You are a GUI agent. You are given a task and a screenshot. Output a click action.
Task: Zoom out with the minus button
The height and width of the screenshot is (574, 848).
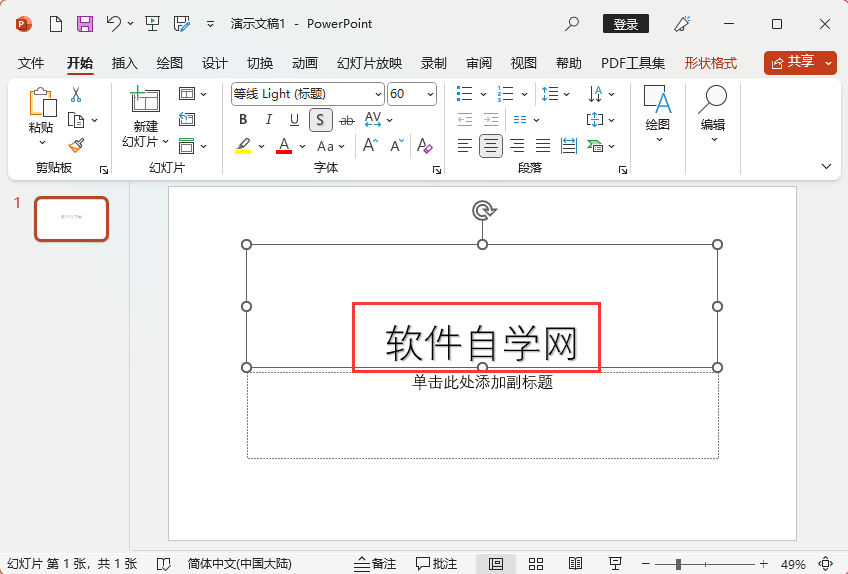pos(646,564)
